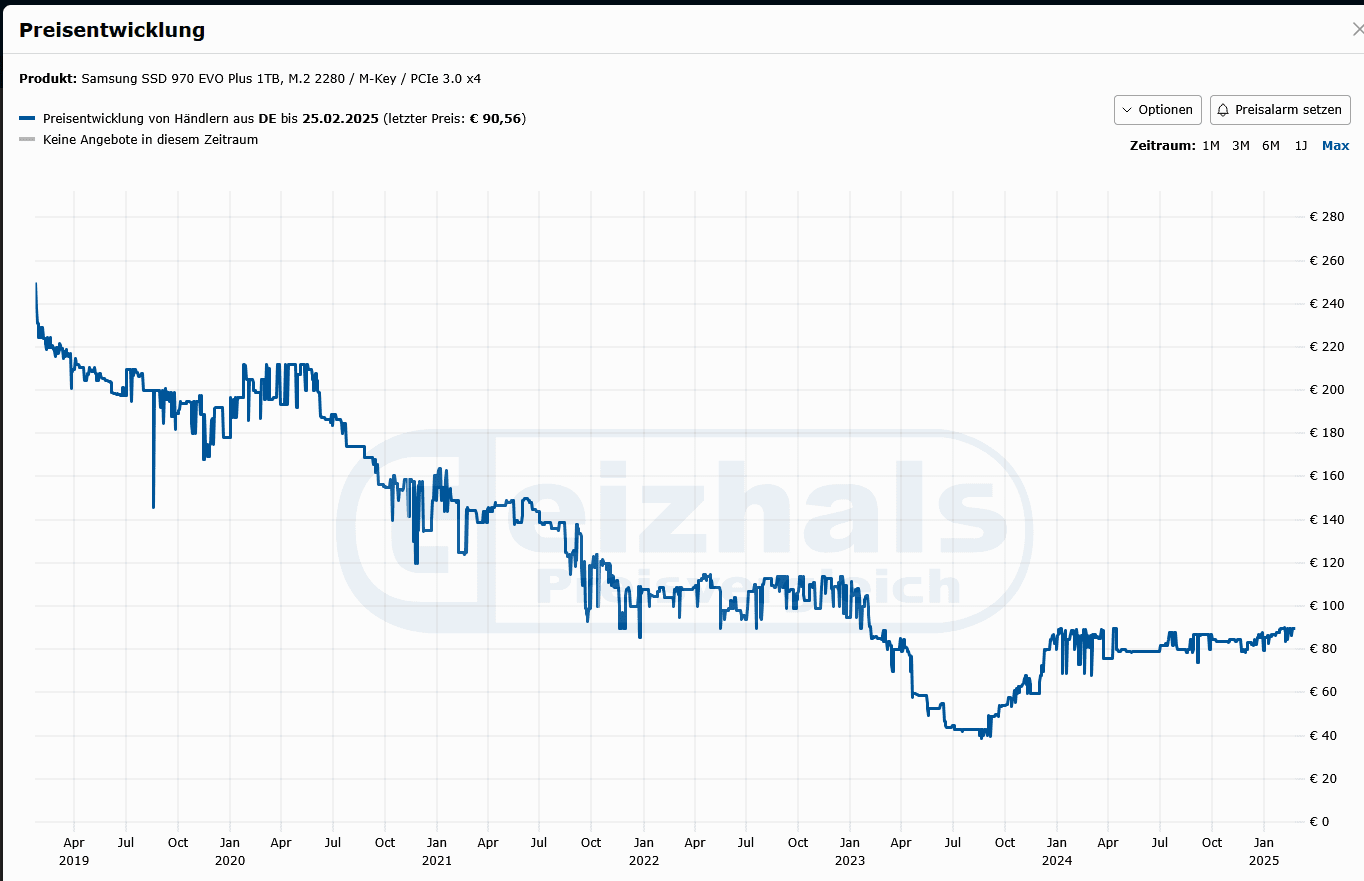This screenshot has width=1364, height=881.
Task: Click the € 180 y-axis label
Action: tap(1326, 433)
